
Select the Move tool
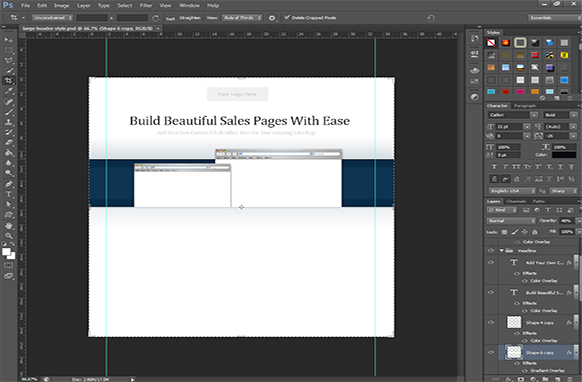click(9, 40)
